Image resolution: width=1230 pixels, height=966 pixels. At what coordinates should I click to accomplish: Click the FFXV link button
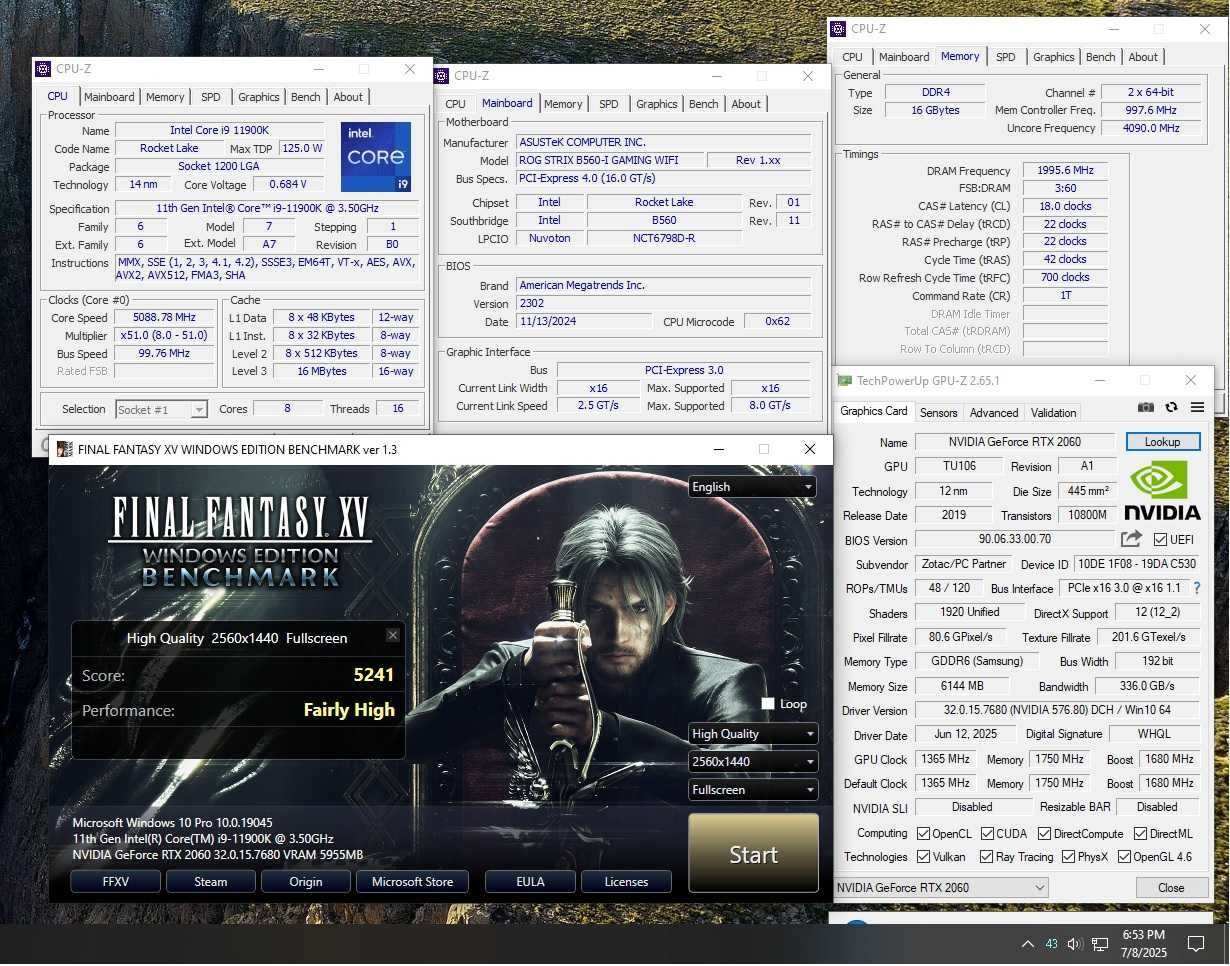116,882
